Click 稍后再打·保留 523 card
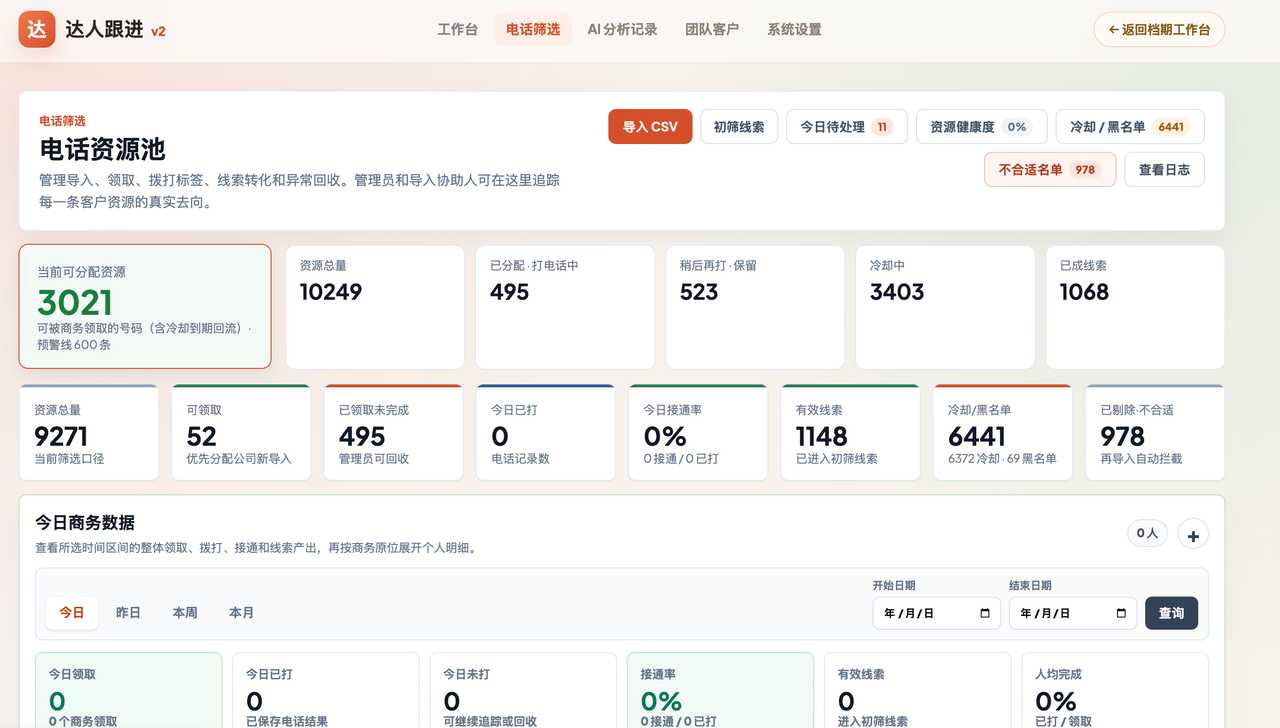This screenshot has width=1280, height=728. [x=755, y=307]
